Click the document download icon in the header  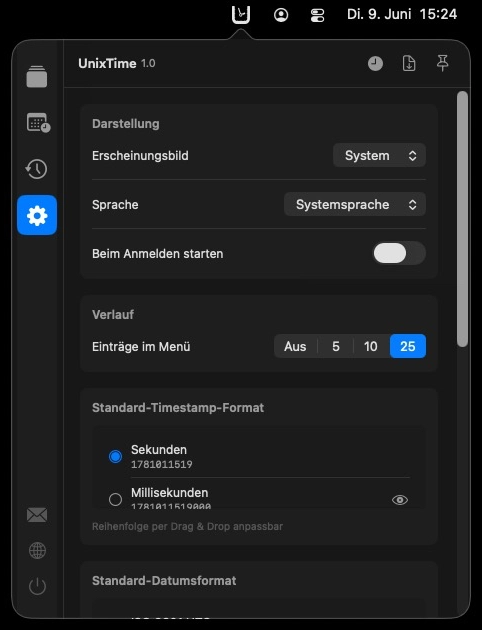(409, 63)
